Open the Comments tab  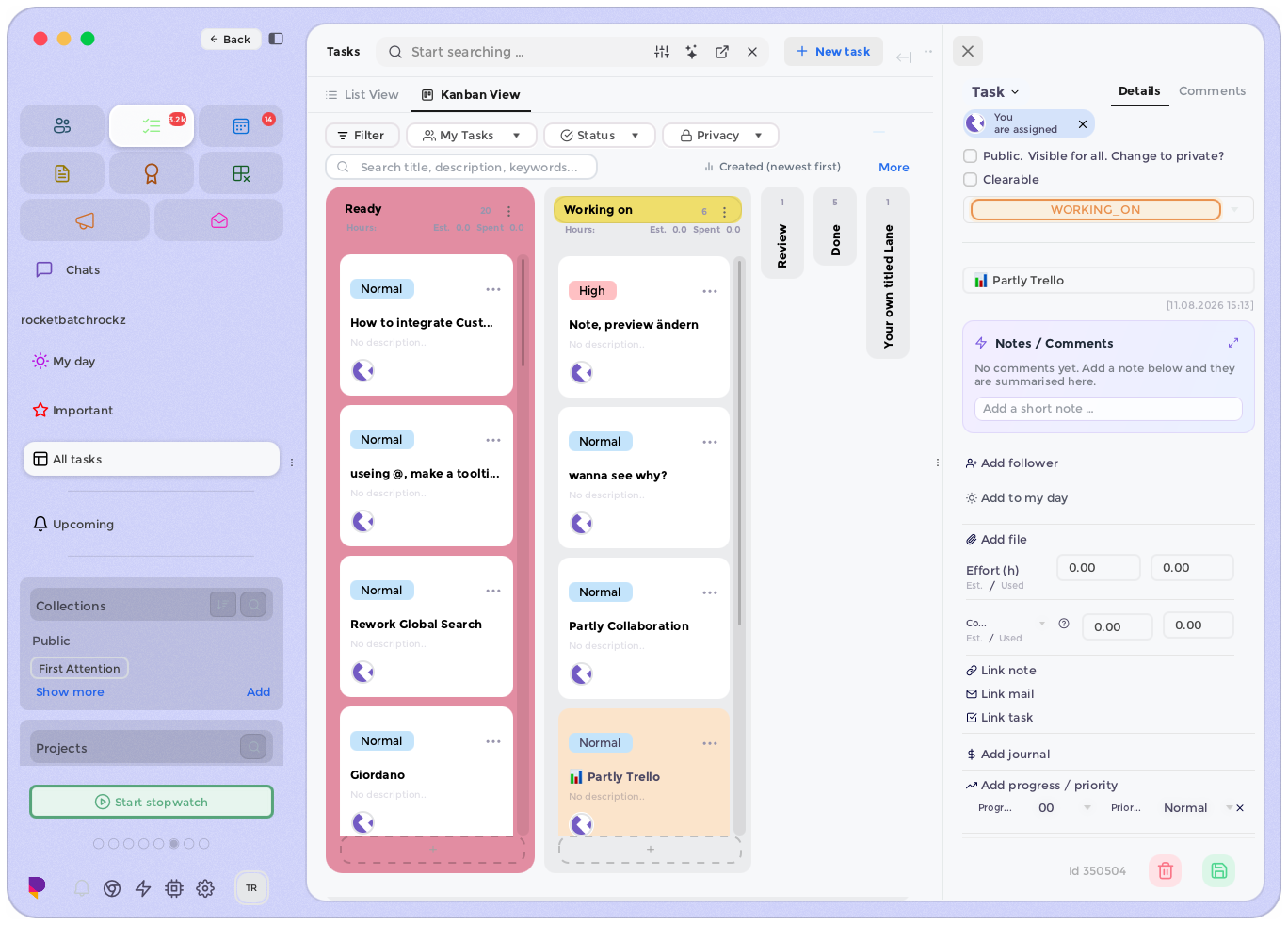tap(1212, 91)
